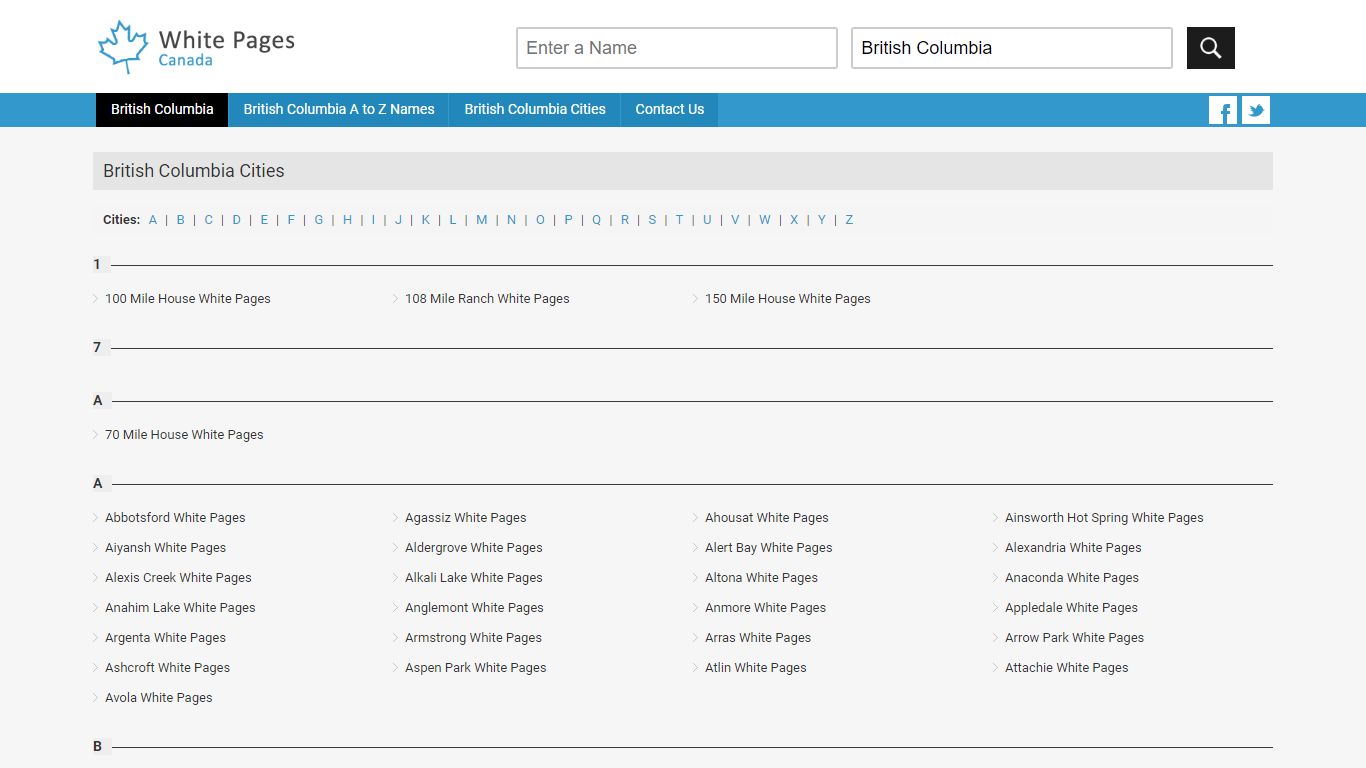The image size is (1366, 768).
Task: Open 108 Mile Ranch White Pages
Action: click(x=487, y=299)
